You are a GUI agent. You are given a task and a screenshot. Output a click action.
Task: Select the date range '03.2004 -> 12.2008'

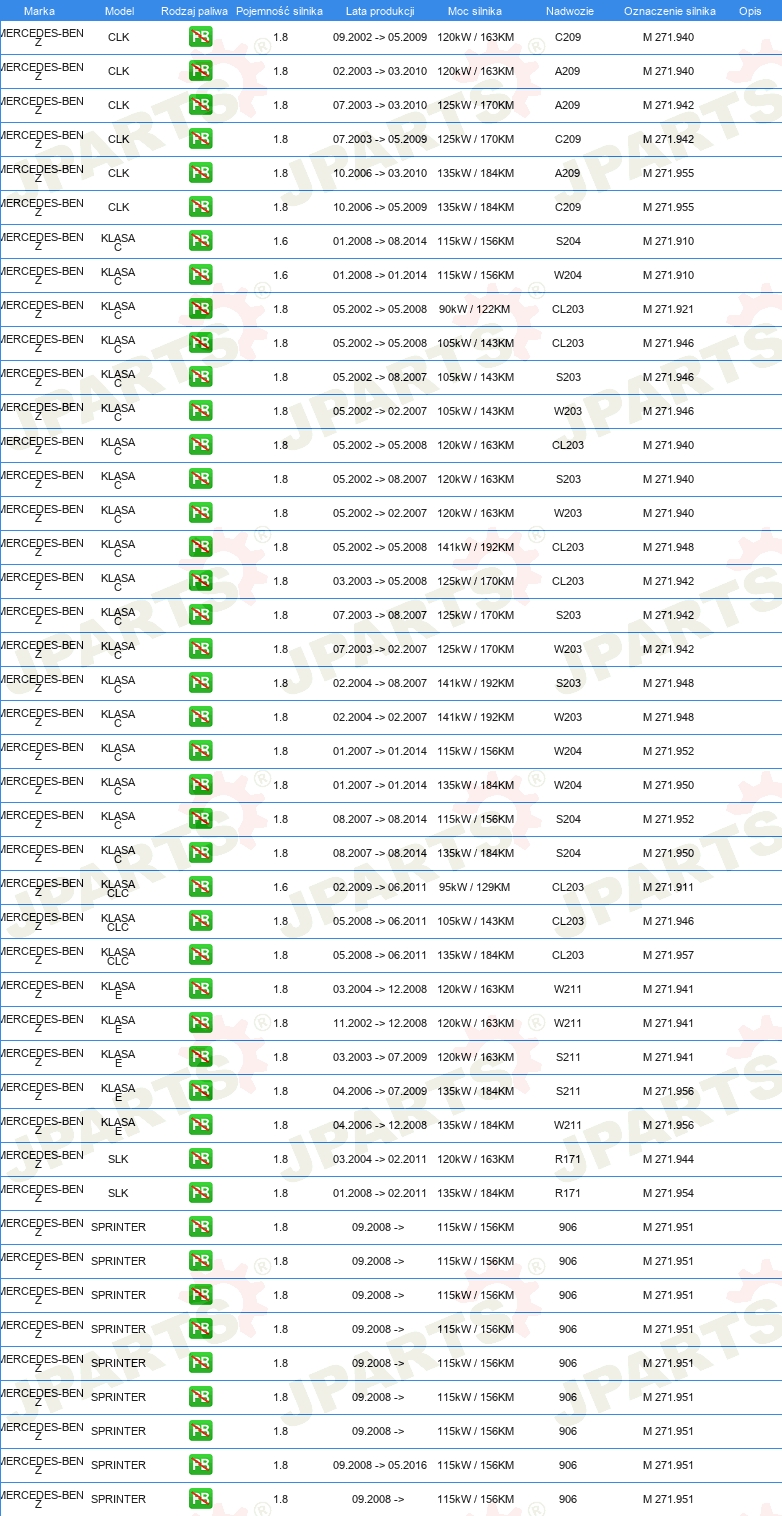pos(380,990)
